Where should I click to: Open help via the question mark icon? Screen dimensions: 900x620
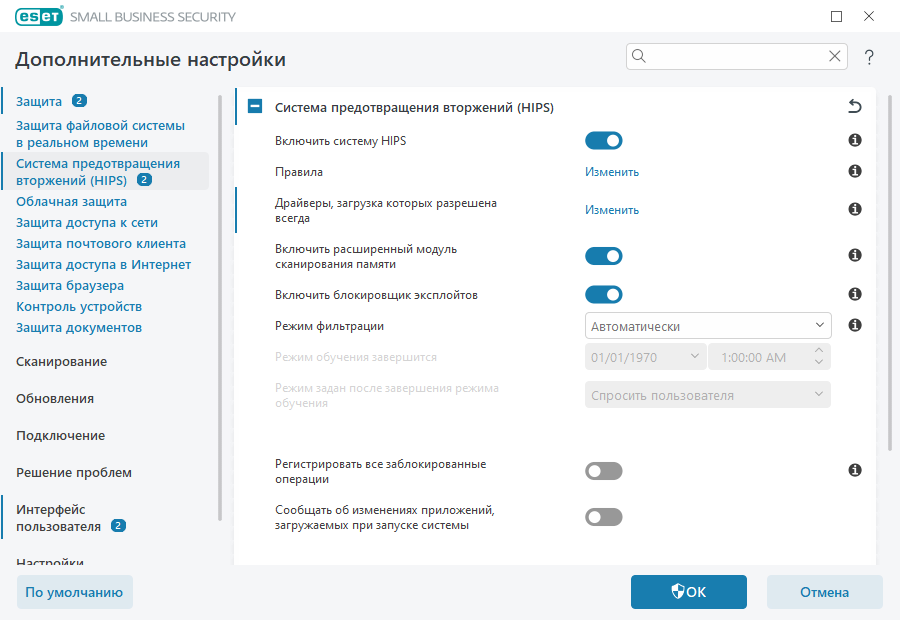(870, 57)
